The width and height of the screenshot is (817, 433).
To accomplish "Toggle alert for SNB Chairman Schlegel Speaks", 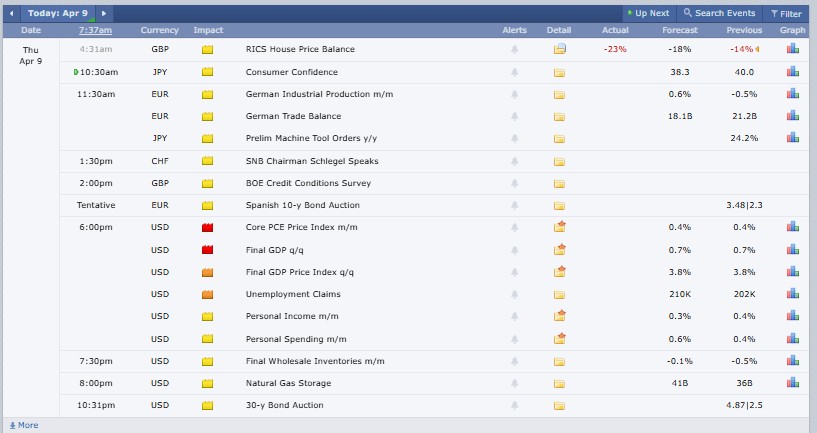I will [x=515, y=161].
